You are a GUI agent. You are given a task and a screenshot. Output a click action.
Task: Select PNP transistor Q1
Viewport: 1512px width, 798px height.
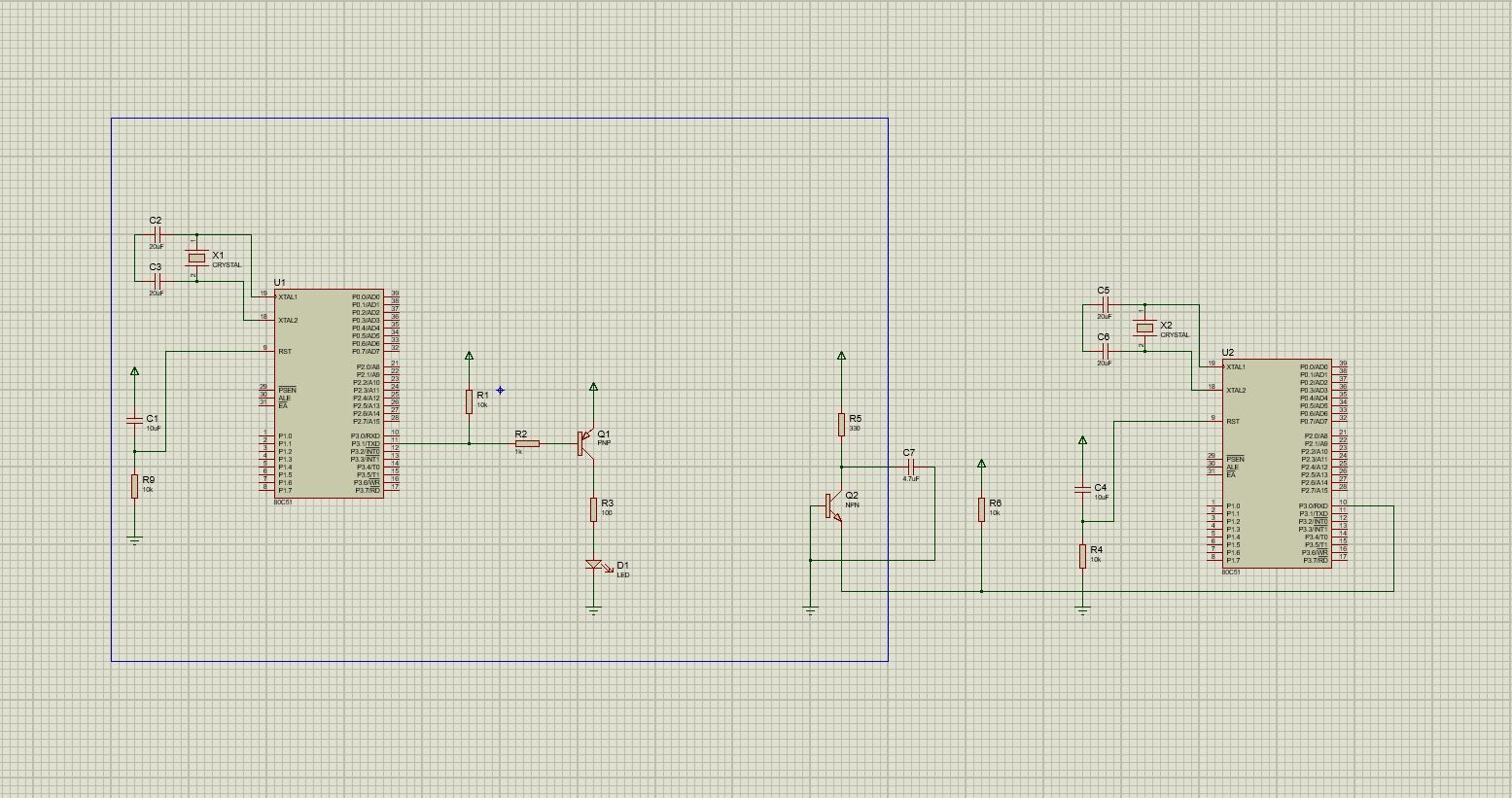[x=584, y=443]
